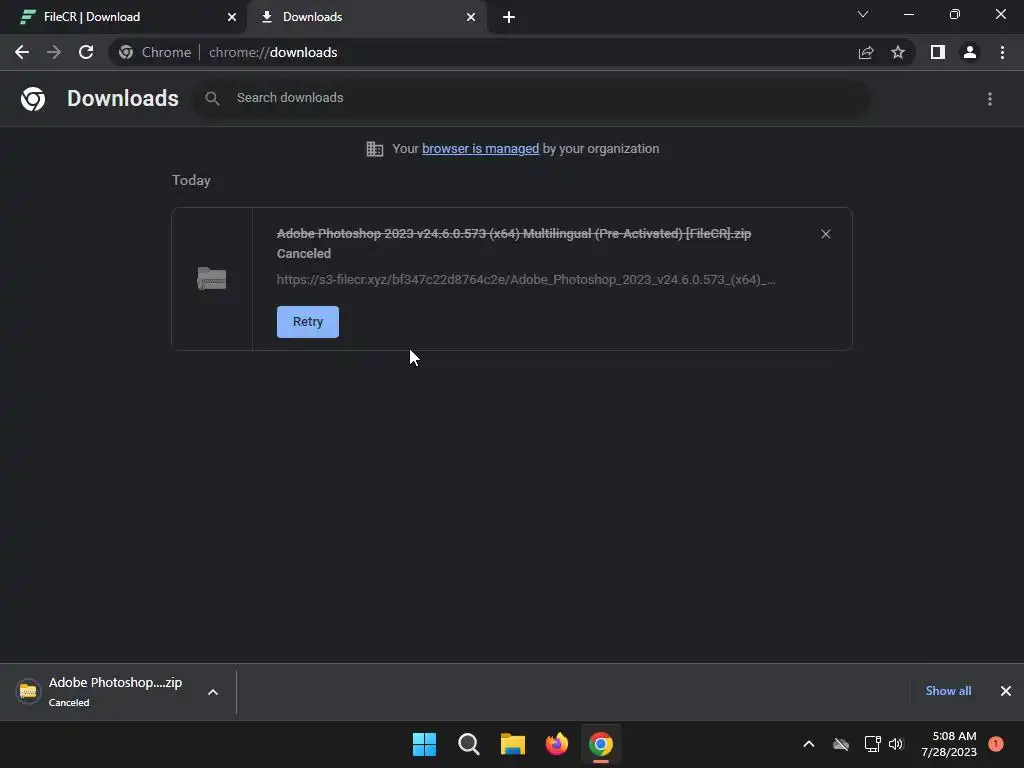Remove Photoshop zip from downloads list
This screenshot has height=768, width=1024.
coord(825,234)
